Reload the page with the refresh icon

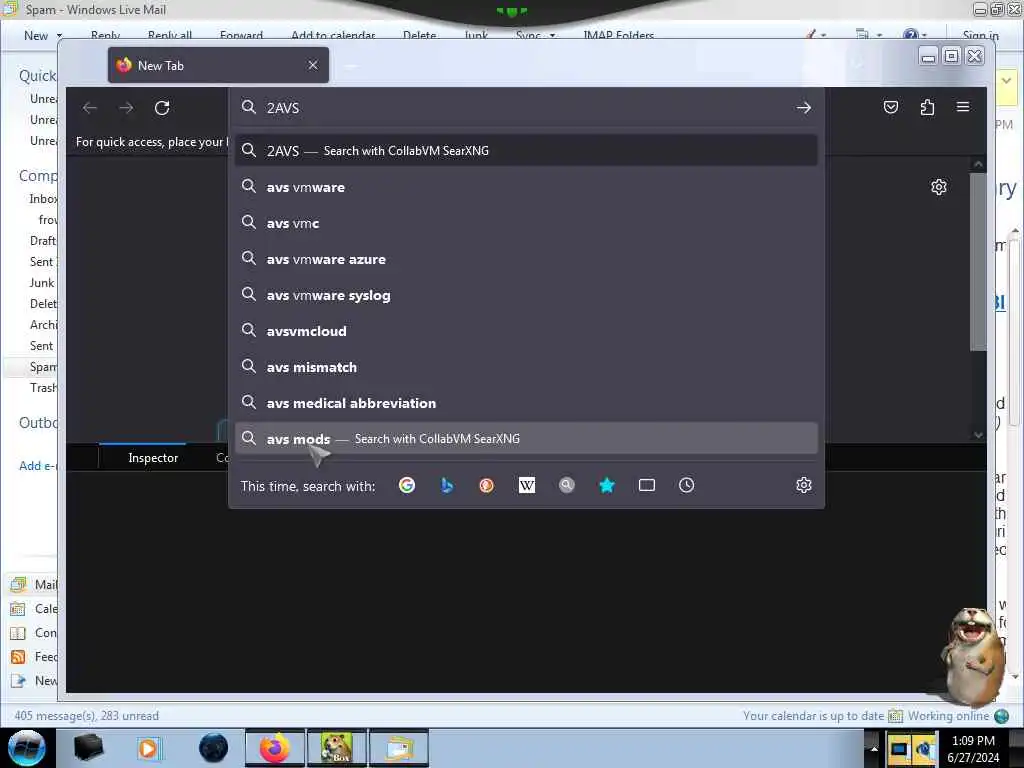coord(162,108)
